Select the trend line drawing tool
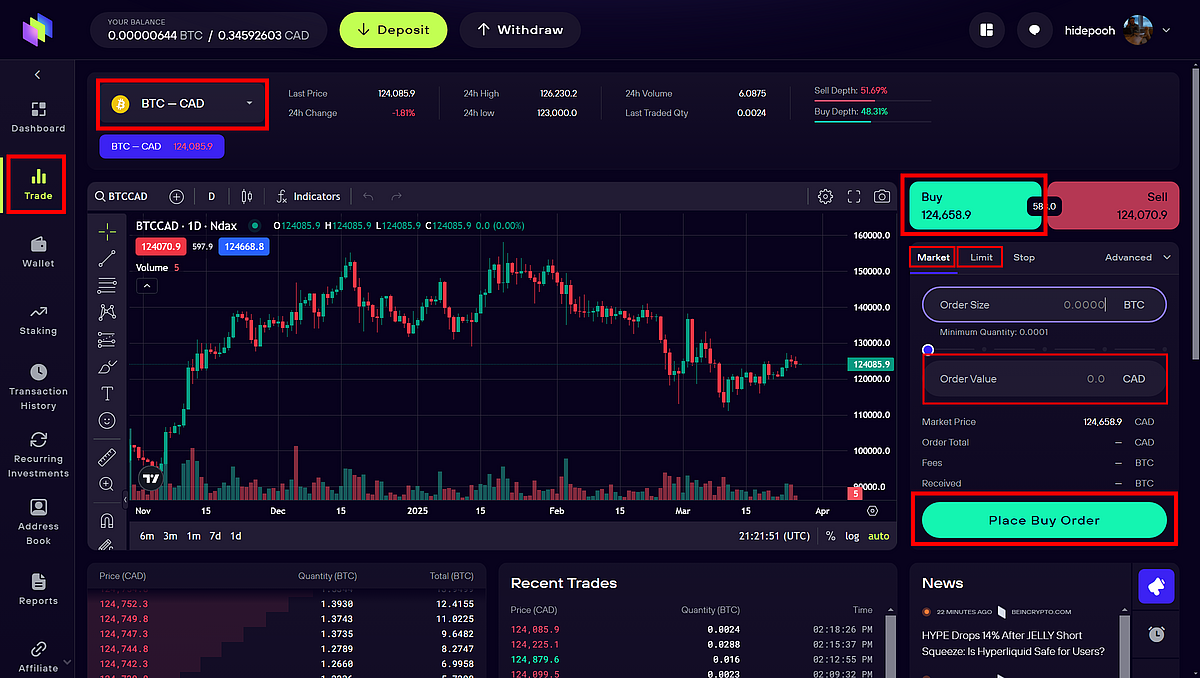This screenshot has height=678, width=1200. coord(107,259)
